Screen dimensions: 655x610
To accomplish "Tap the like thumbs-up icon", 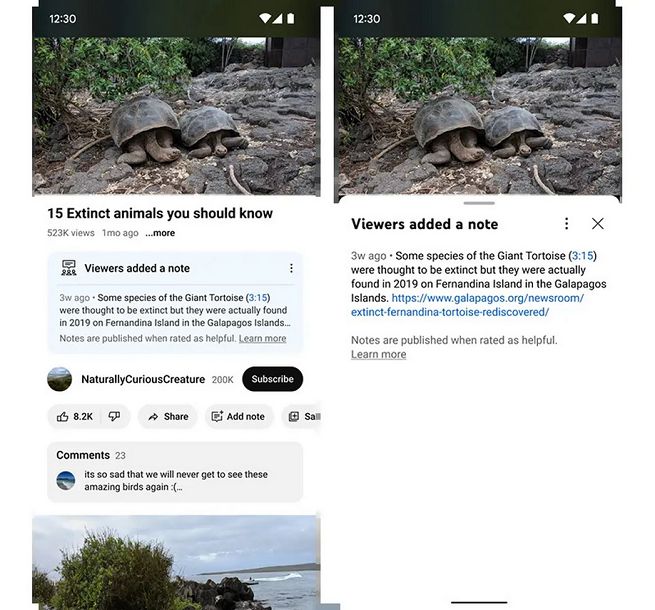I will [x=62, y=416].
